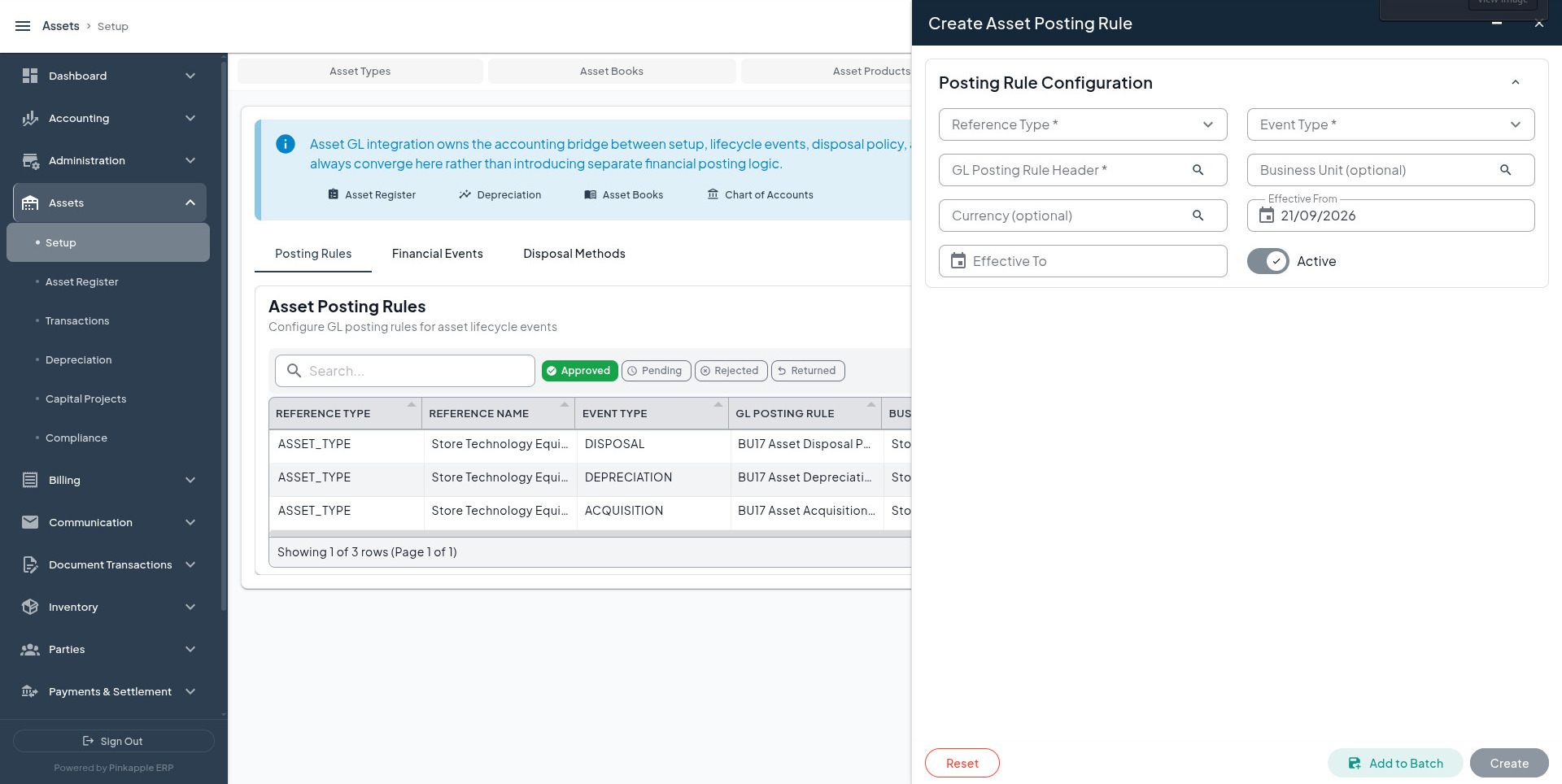Open the Event Type dropdown

1390,124
